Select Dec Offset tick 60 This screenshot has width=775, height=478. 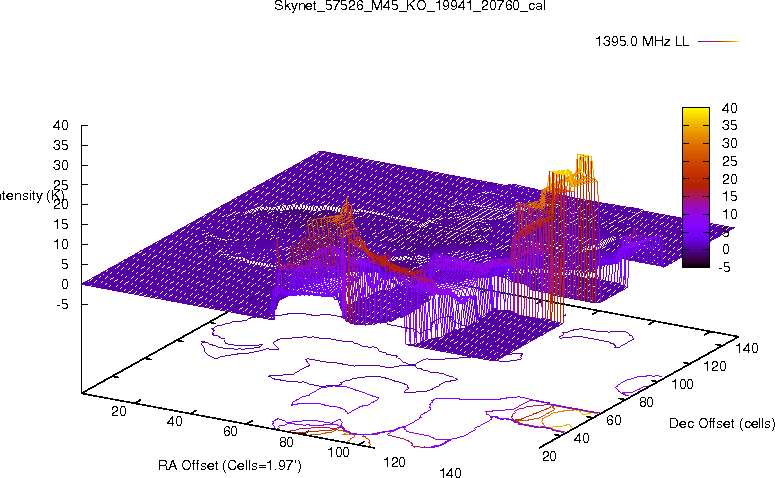613,420
